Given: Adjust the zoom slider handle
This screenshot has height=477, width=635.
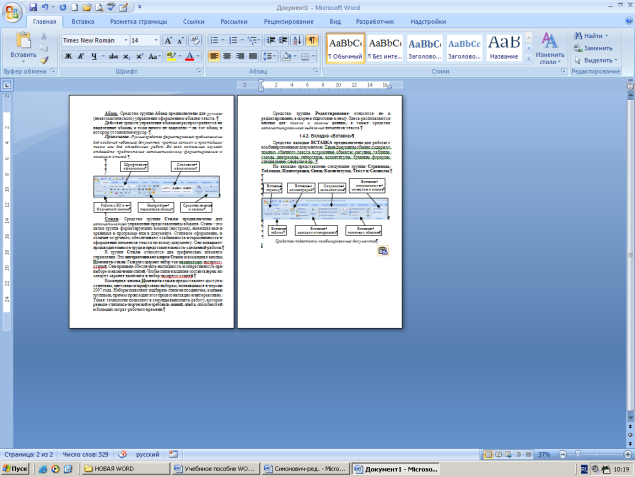Looking at the screenshot, I should [578, 454].
